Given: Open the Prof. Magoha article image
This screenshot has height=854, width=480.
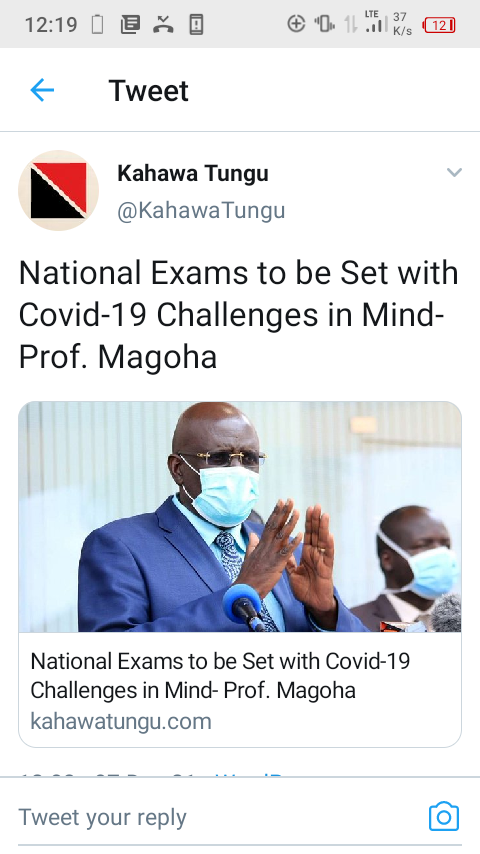Looking at the screenshot, I should (240, 517).
